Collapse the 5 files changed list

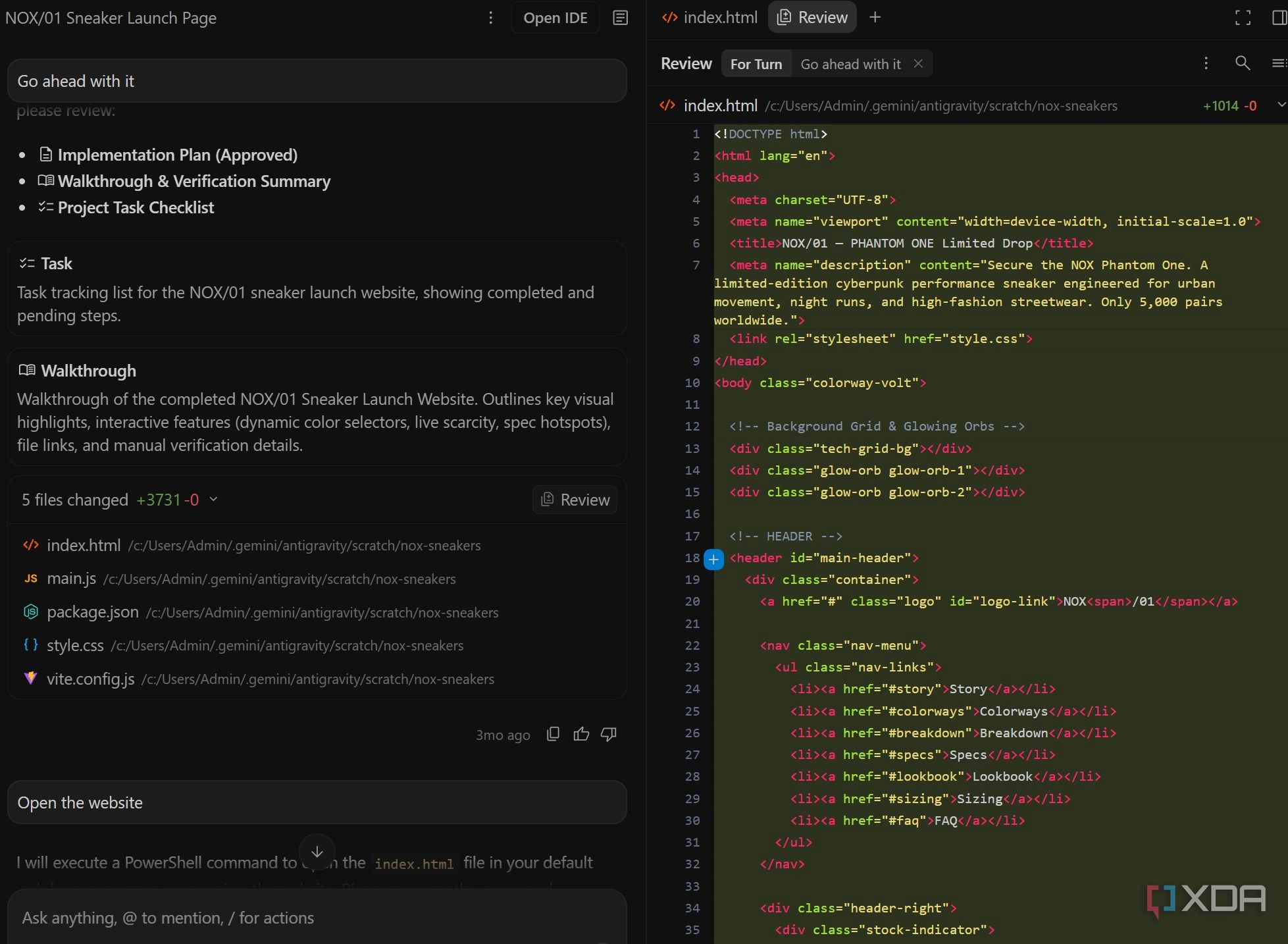click(213, 499)
